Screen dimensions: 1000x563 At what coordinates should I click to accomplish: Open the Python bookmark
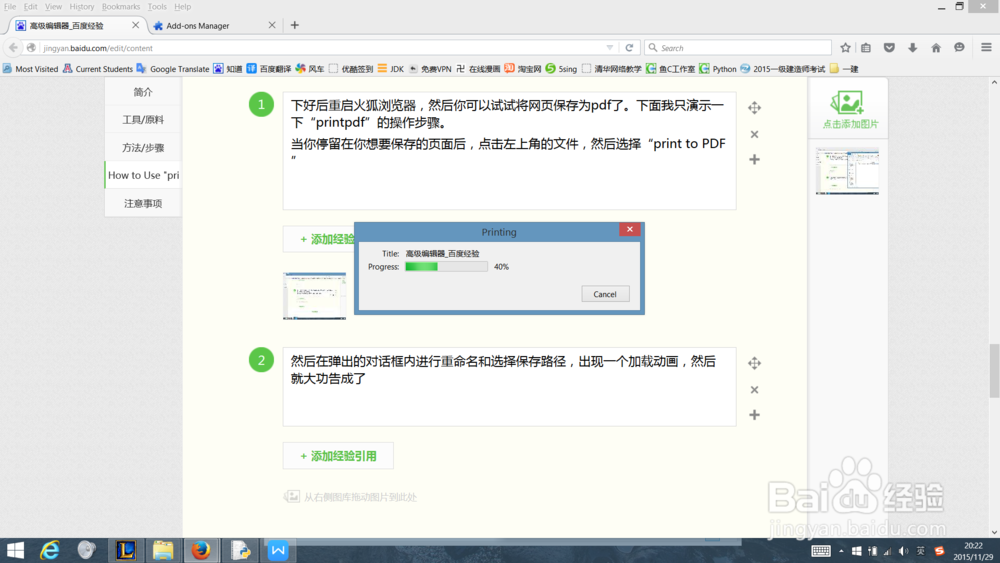pyautogui.click(x=717, y=69)
